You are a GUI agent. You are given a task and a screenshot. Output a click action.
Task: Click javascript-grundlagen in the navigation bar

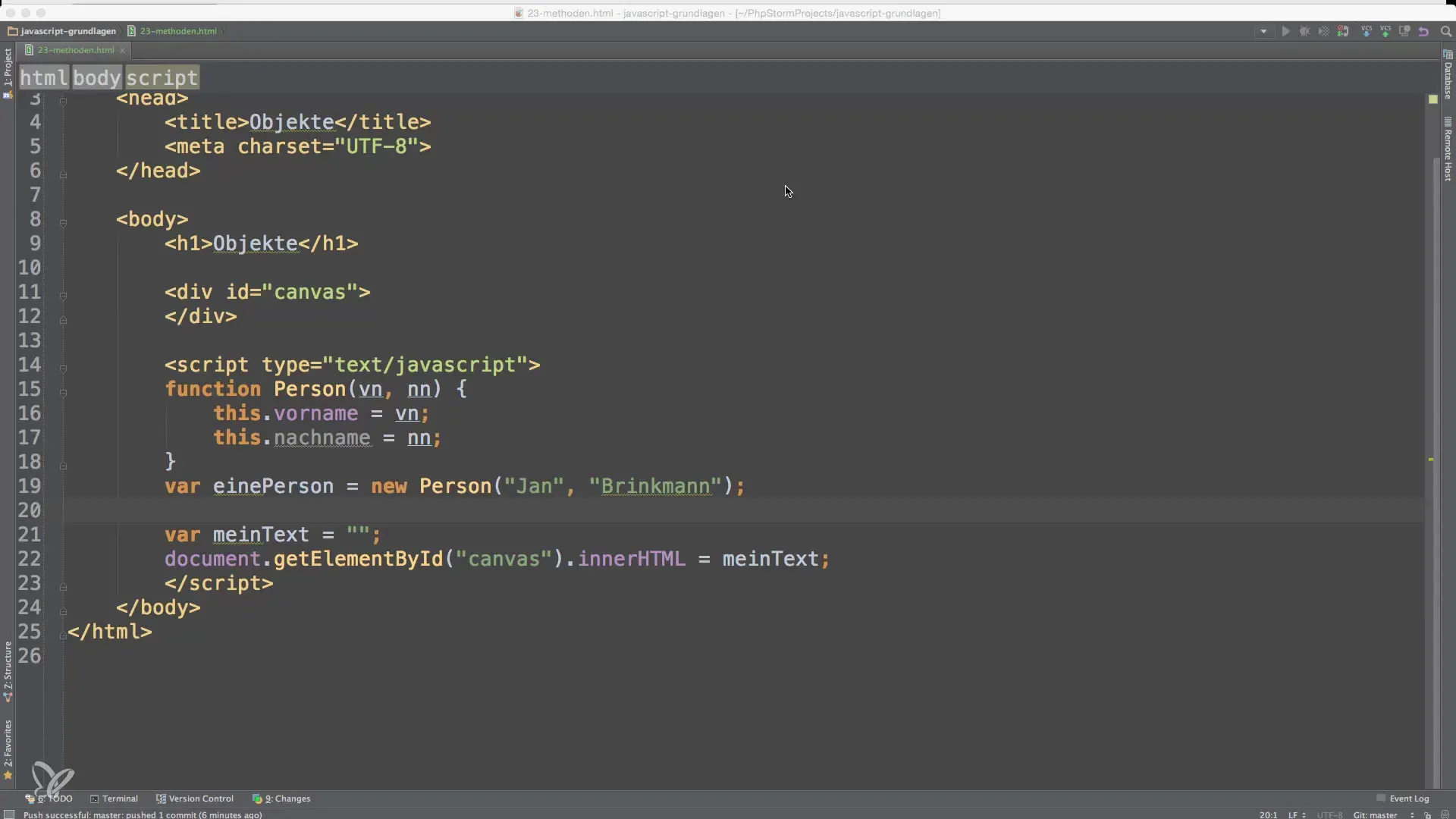pyautogui.click(x=61, y=31)
